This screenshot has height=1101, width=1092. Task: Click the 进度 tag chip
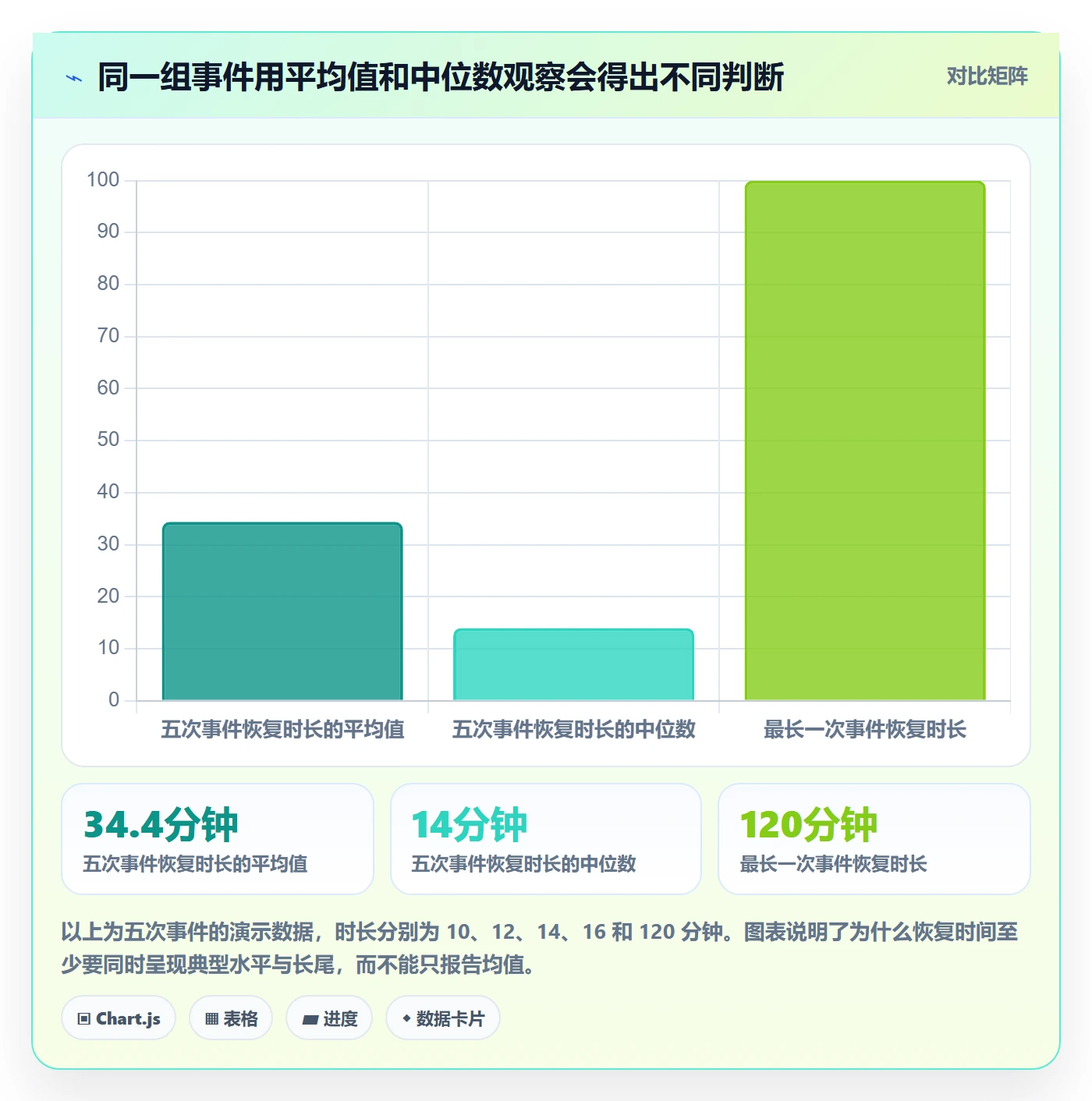pyautogui.click(x=329, y=1018)
